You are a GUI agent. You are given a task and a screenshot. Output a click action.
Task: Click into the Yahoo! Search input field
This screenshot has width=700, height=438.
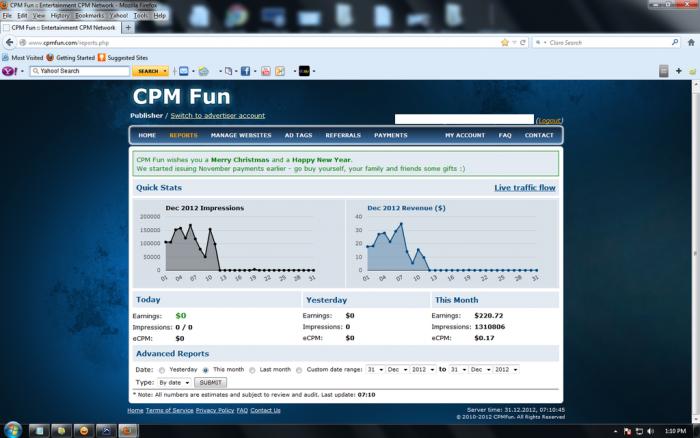click(80, 71)
